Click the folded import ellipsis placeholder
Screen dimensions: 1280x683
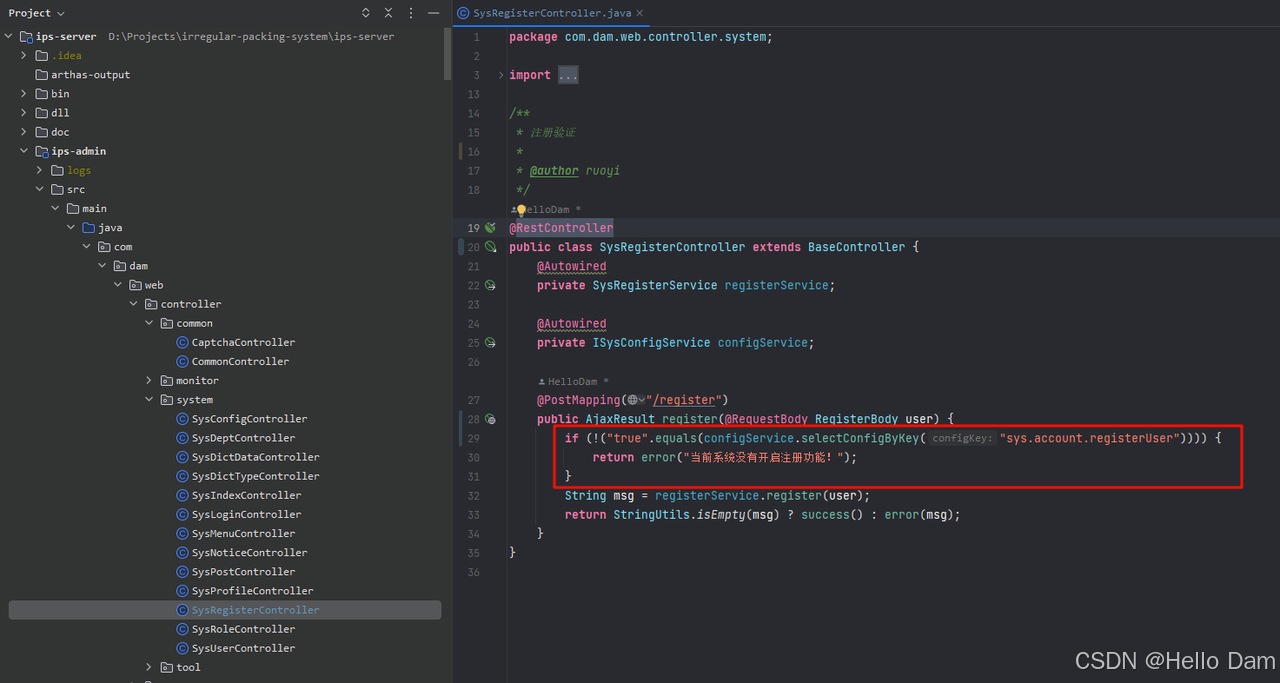[x=568, y=75]
